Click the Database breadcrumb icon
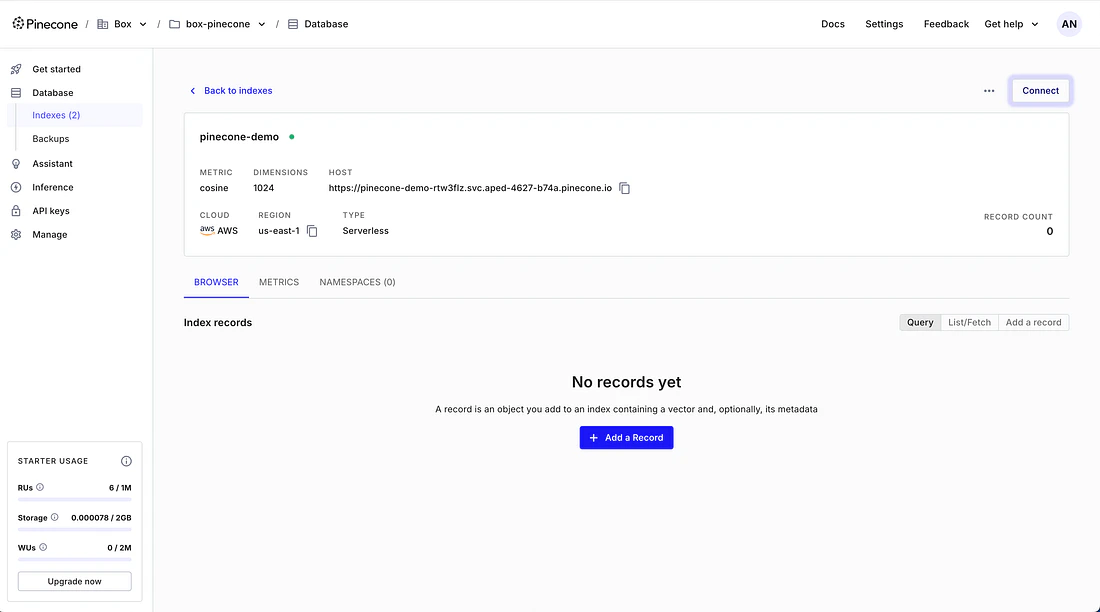This screenshot has width=1100, height=612. tap(293, 24)
